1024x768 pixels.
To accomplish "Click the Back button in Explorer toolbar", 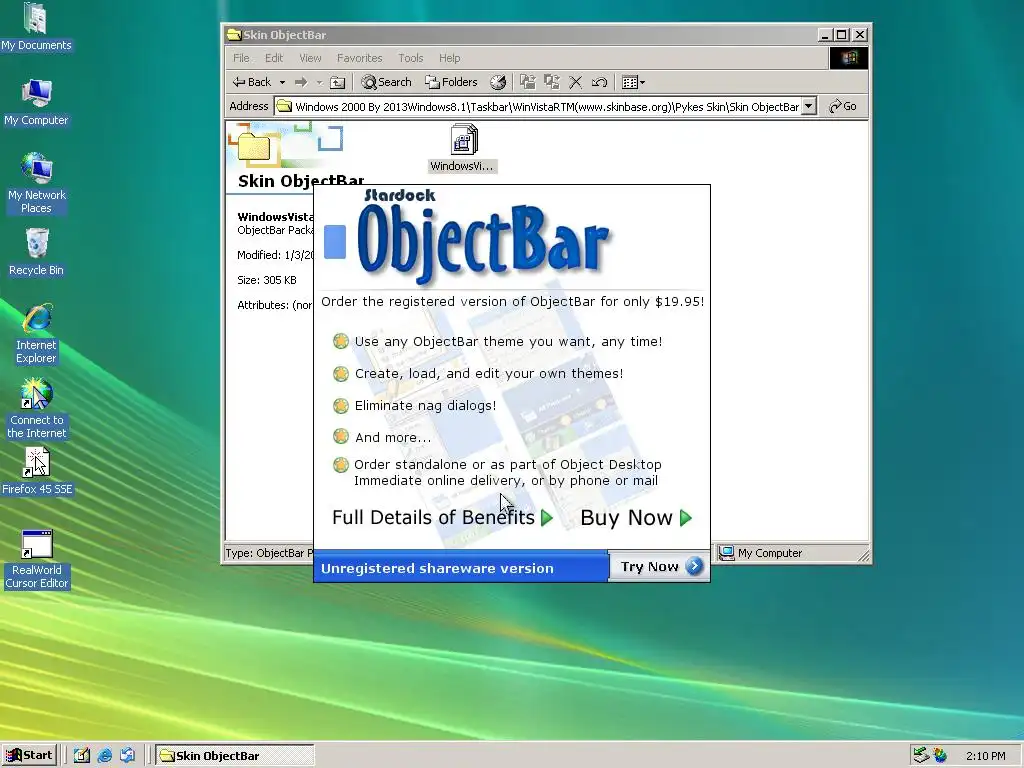I will [x=252, y=82].
